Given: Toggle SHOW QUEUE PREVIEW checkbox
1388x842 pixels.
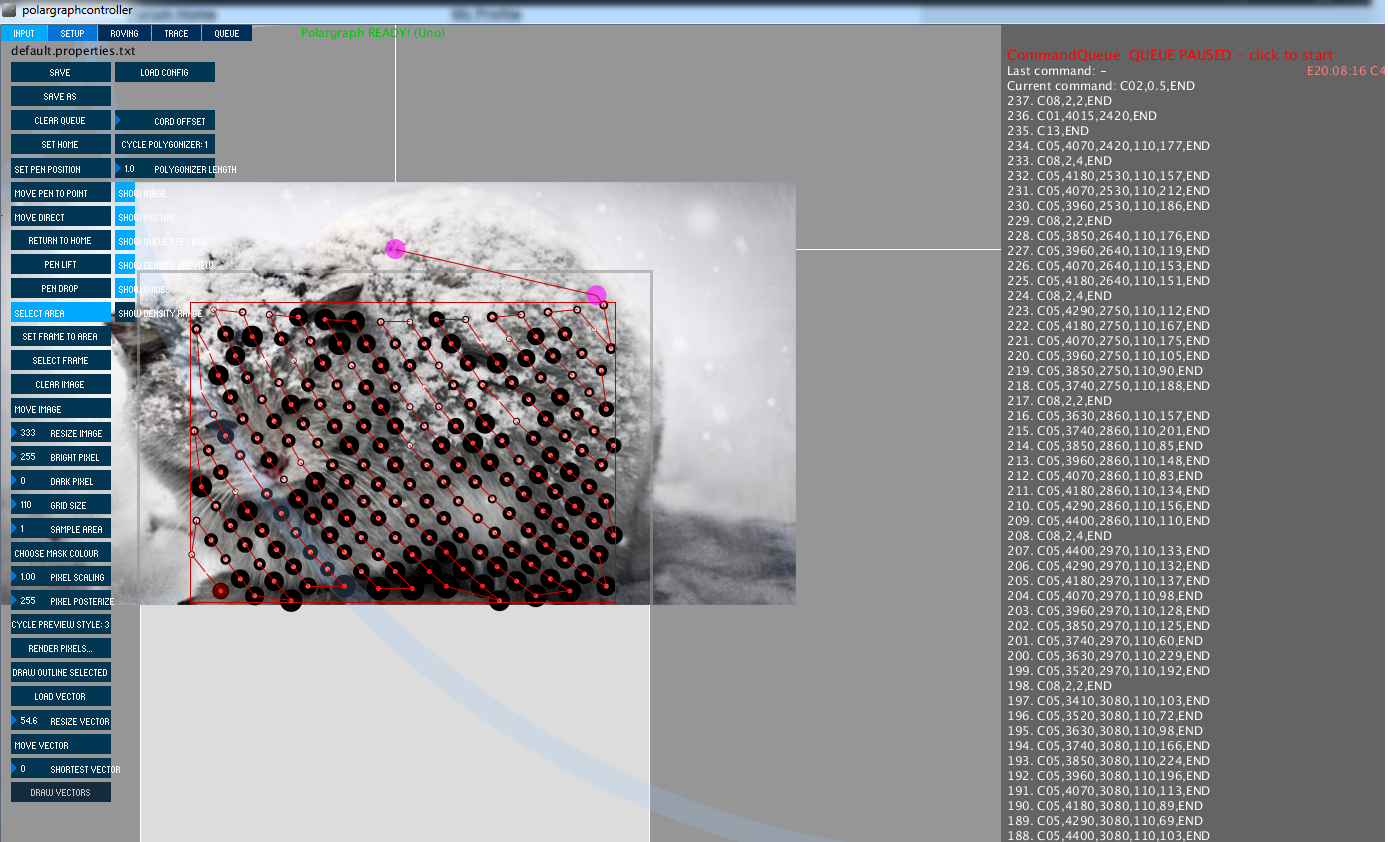Looking at the screenshot, I should 125,241.
